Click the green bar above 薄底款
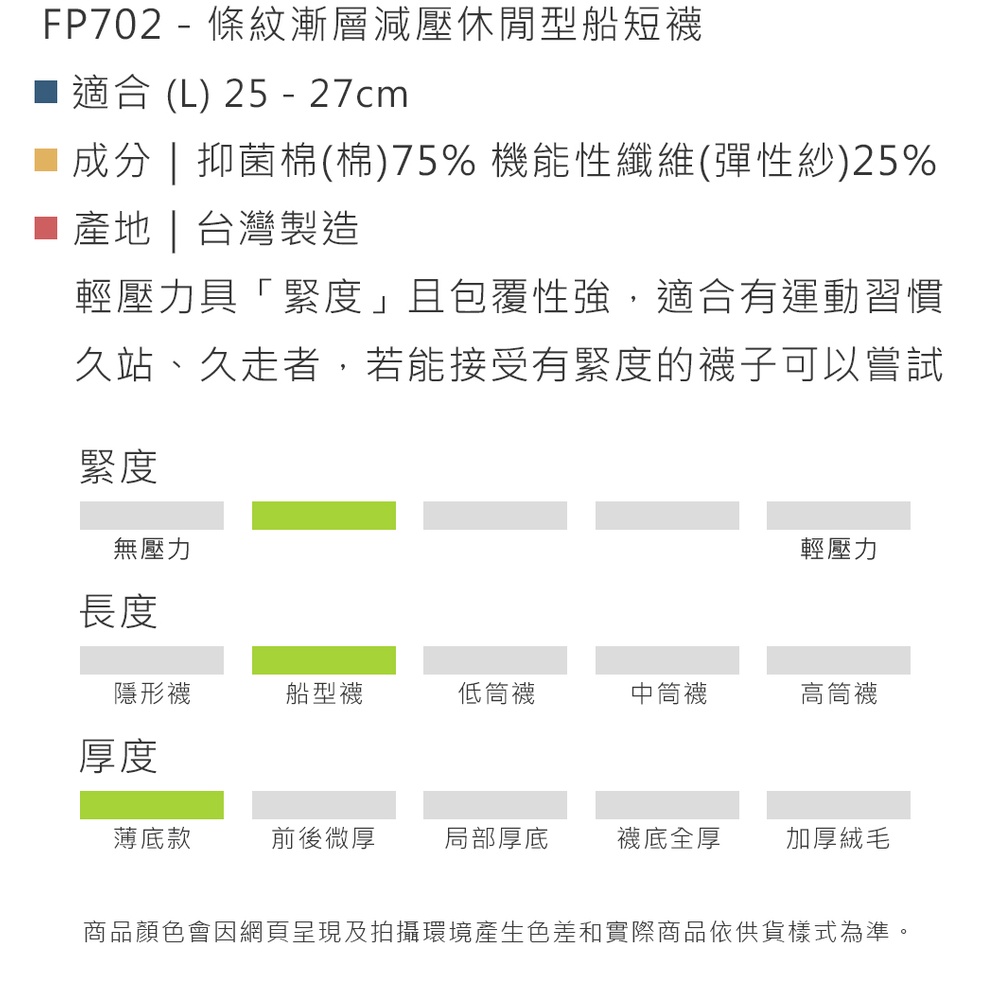This screenshot has width=1000, height=1000. point(152,805)
